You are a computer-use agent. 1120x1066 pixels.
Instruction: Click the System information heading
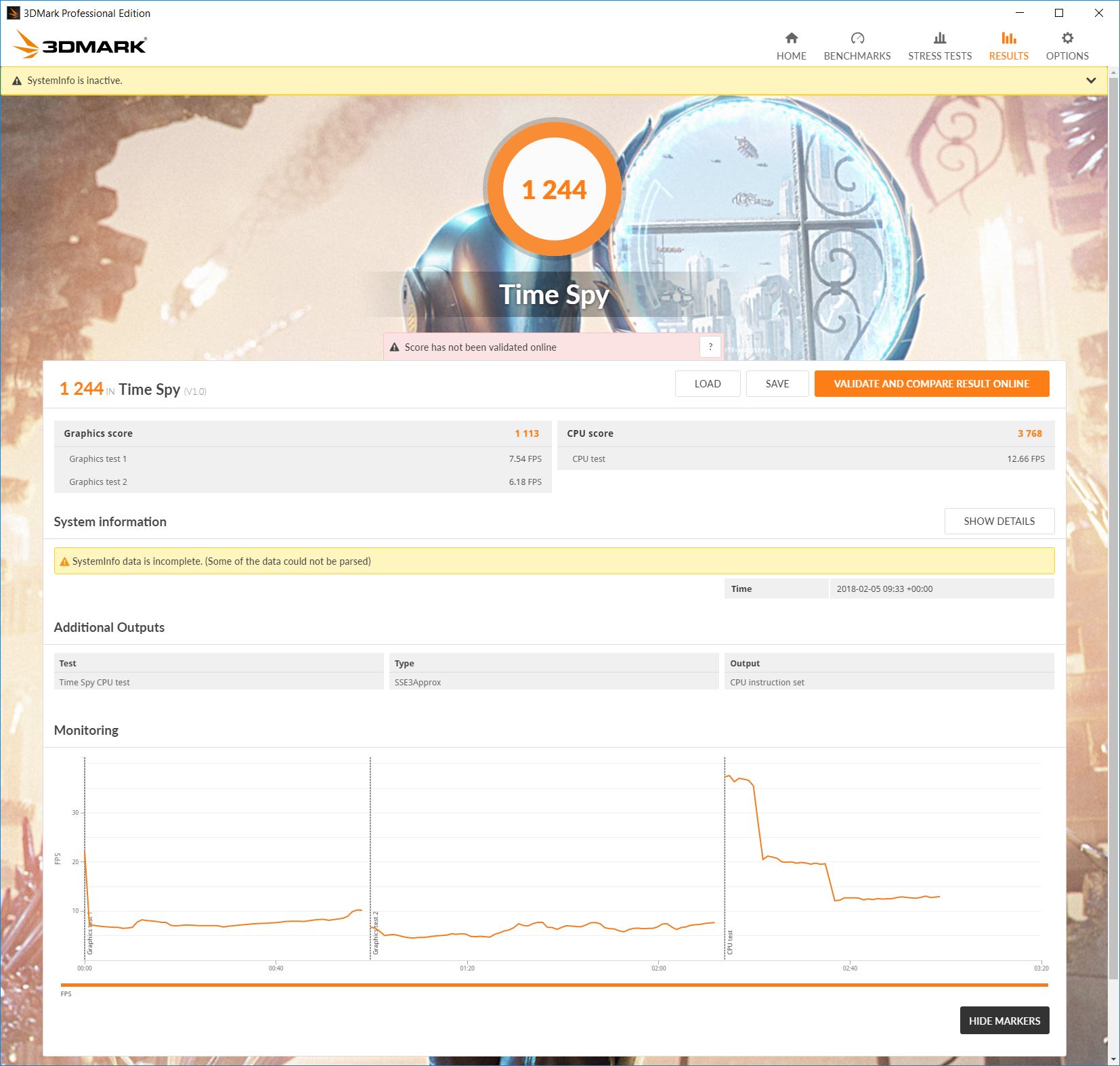pos(110,521)
